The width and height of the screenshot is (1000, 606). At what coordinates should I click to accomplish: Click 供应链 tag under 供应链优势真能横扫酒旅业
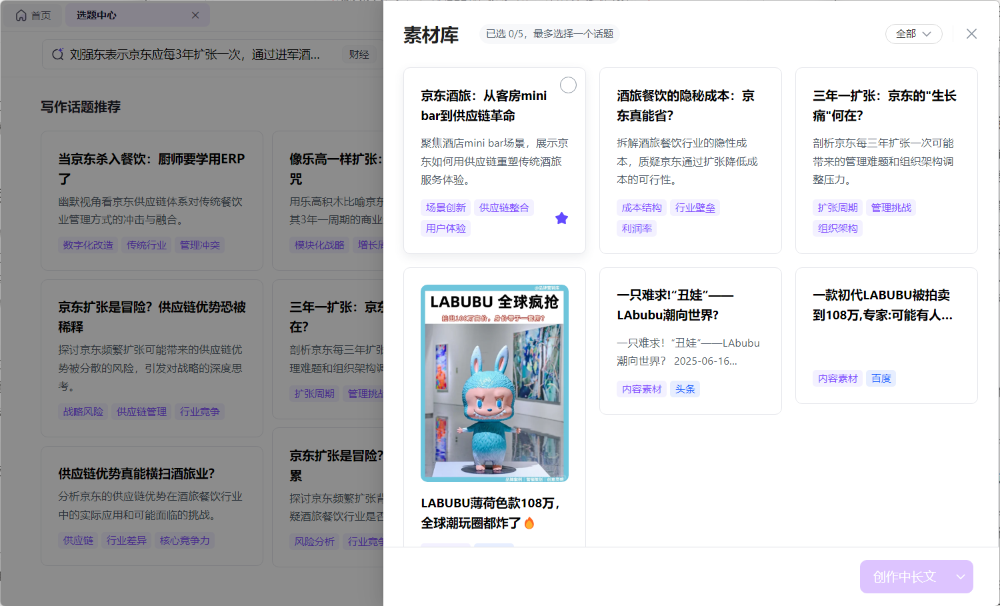pos(78,540)
